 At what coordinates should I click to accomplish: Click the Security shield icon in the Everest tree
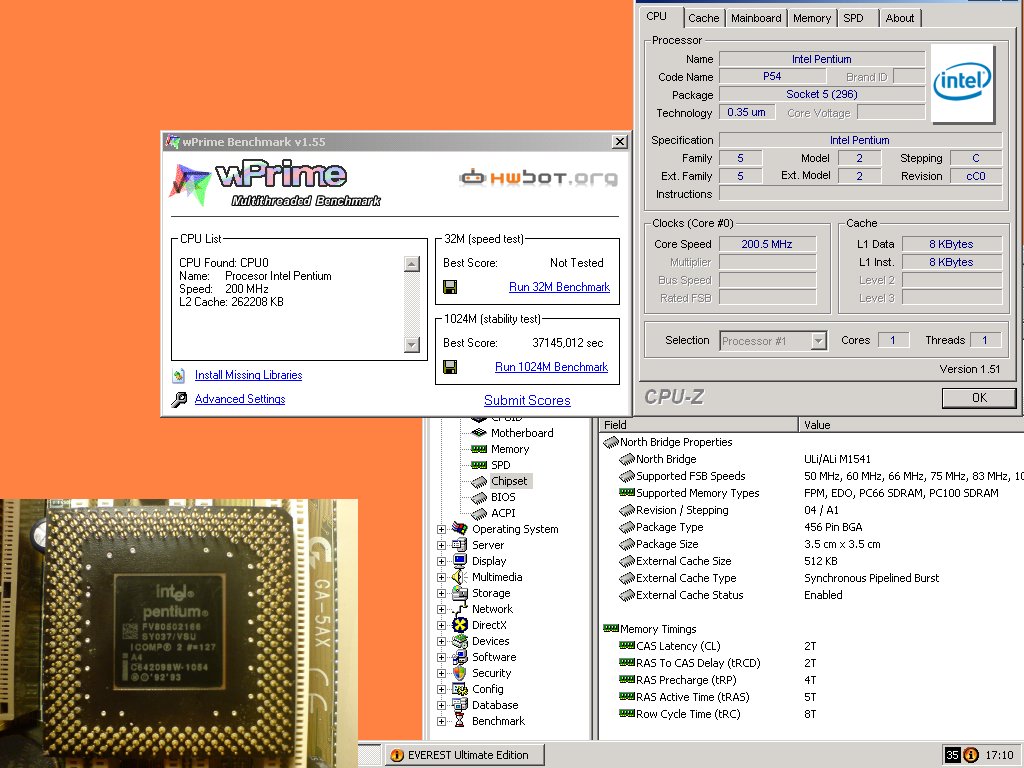tap(460, 673)
